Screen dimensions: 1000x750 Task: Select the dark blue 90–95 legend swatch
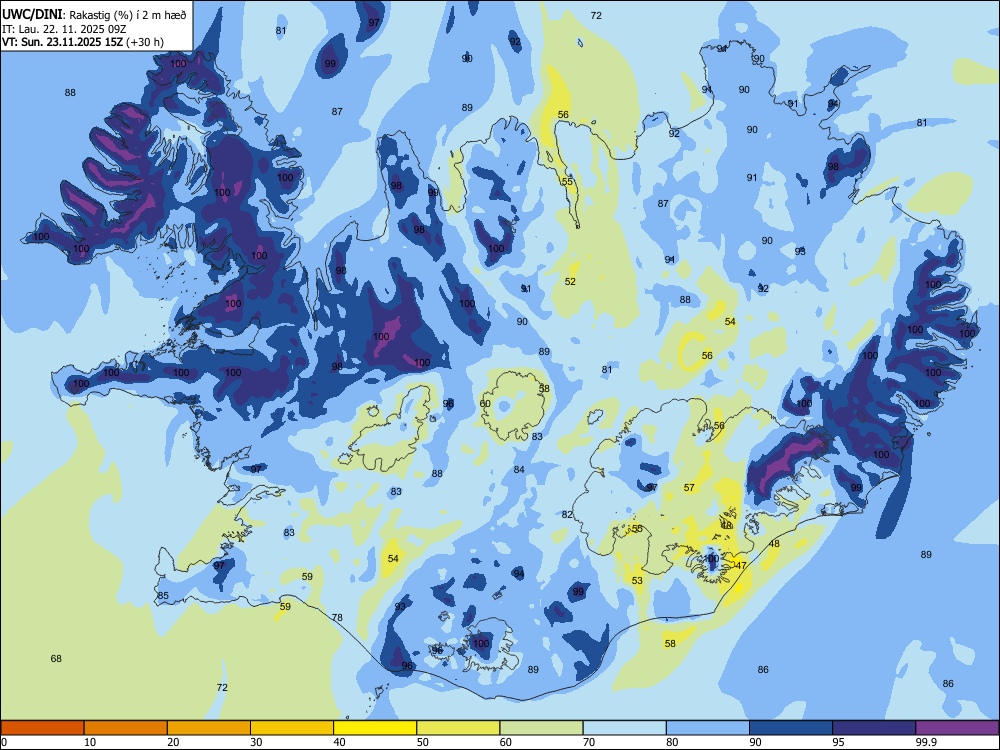pyautogui.click(x=791, y=728)
